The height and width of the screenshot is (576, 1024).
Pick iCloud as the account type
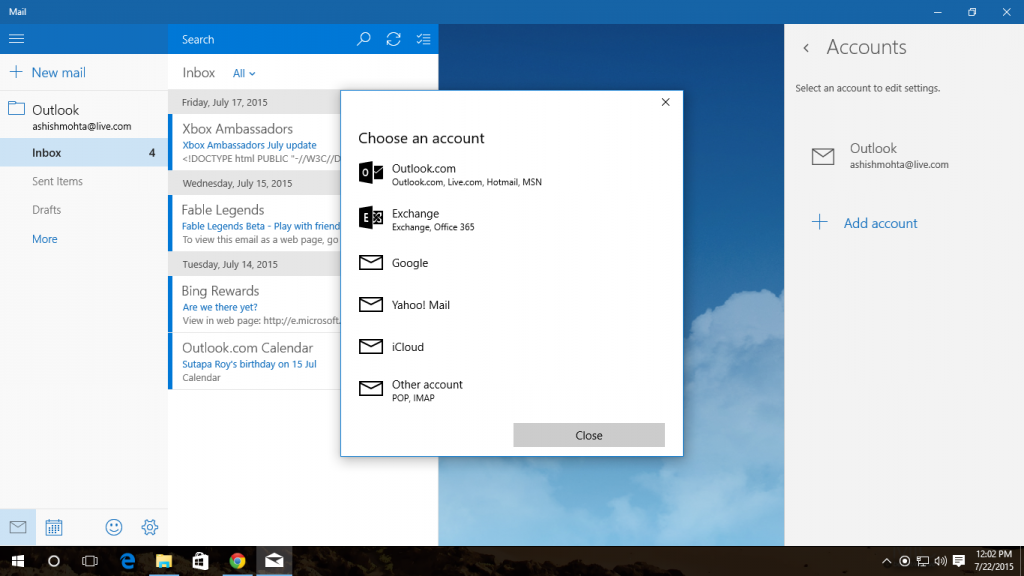point(405,346)
